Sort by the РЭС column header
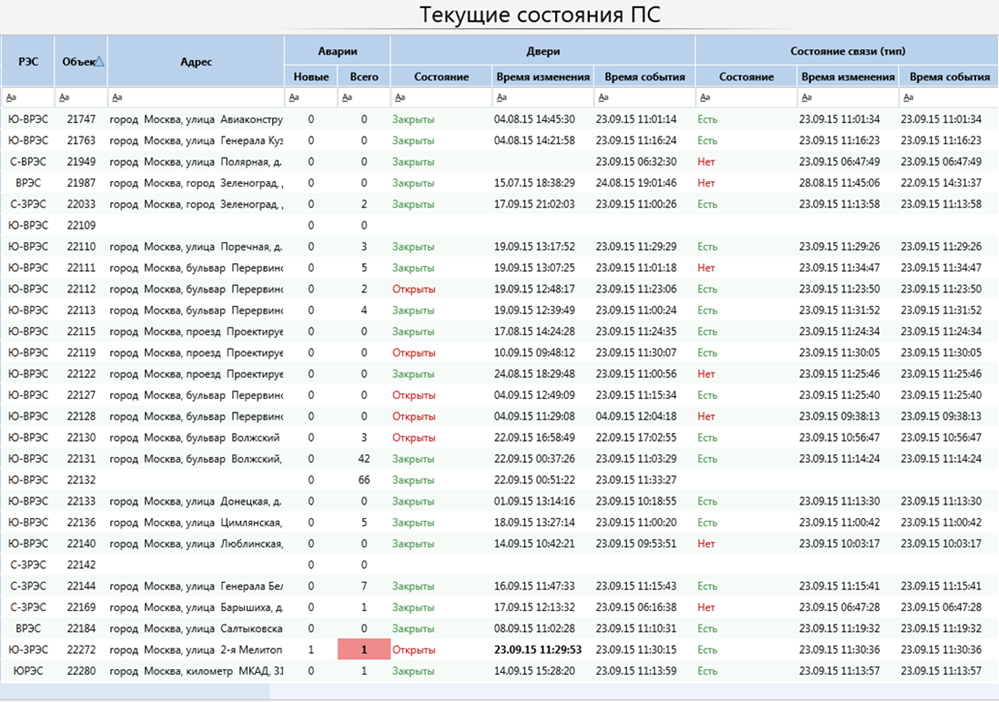 27,61
